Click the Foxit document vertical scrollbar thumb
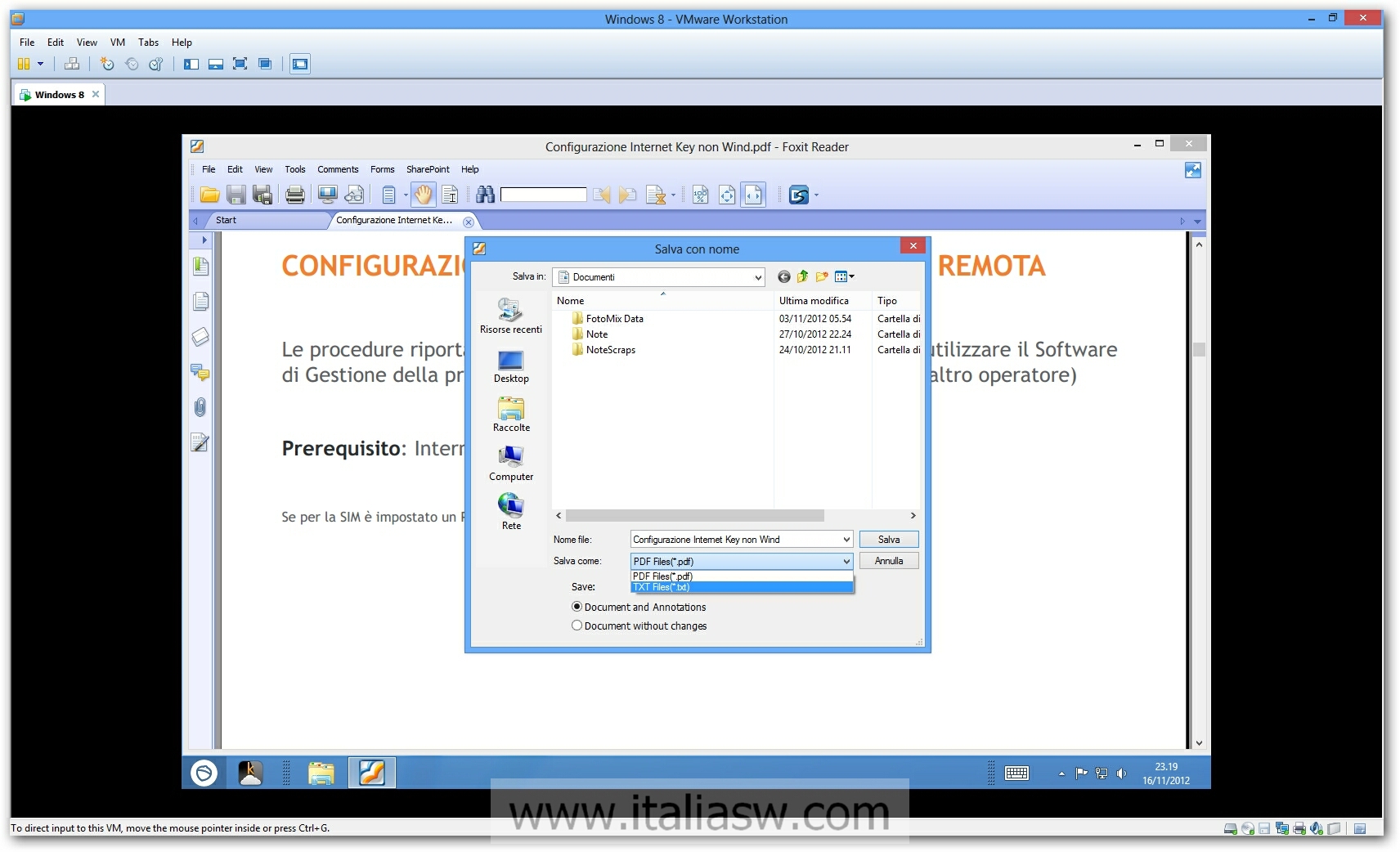The width and height of the screenshot is (1400, 852). 1199,349
